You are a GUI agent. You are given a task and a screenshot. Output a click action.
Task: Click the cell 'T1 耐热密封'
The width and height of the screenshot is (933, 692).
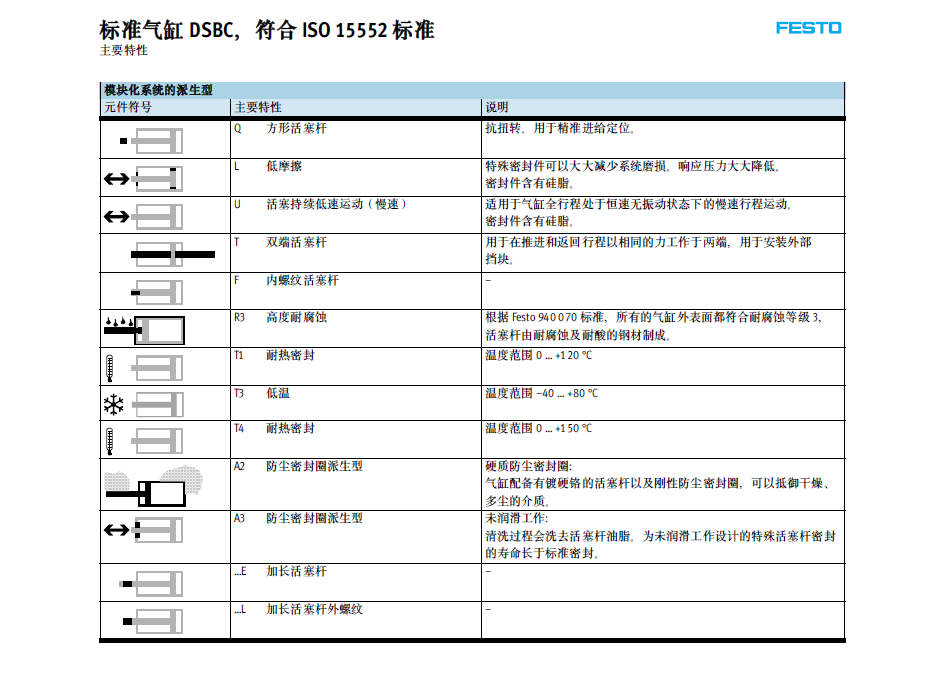coord(274,355)
